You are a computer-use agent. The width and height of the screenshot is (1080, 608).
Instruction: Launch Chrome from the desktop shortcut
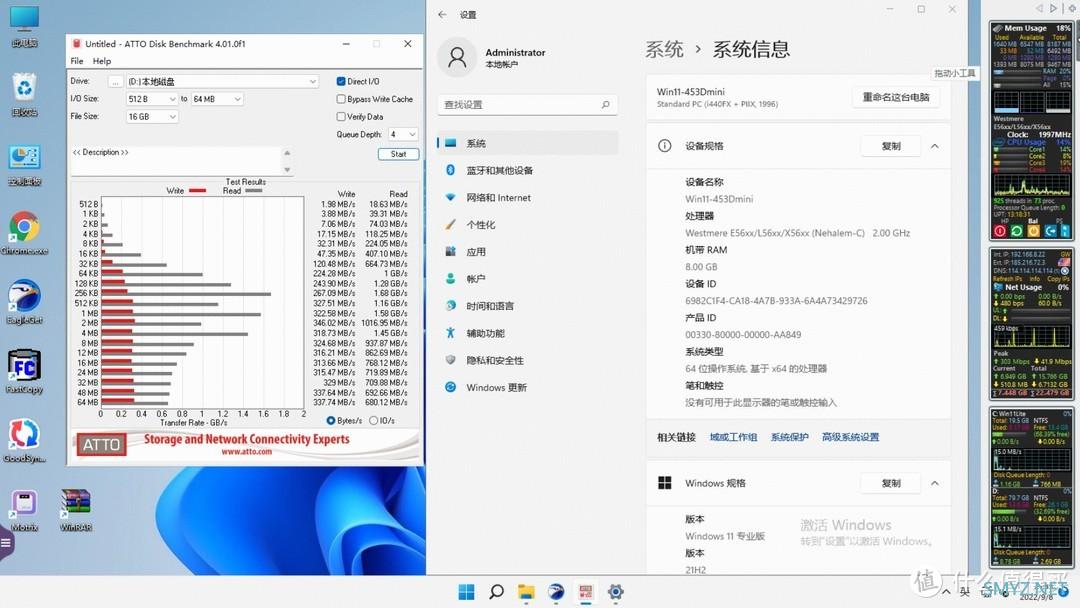pyautogui.click(x=25, y=233)
